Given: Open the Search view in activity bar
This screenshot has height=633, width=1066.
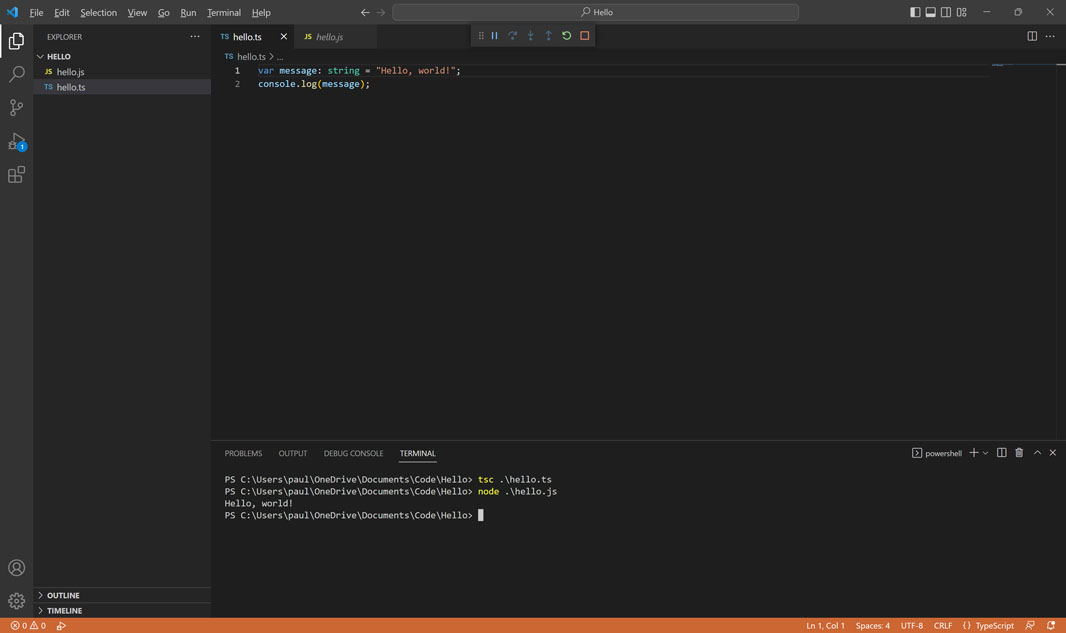Looking at the screenshot, I should pyautogui.click(x=16, y=74).
